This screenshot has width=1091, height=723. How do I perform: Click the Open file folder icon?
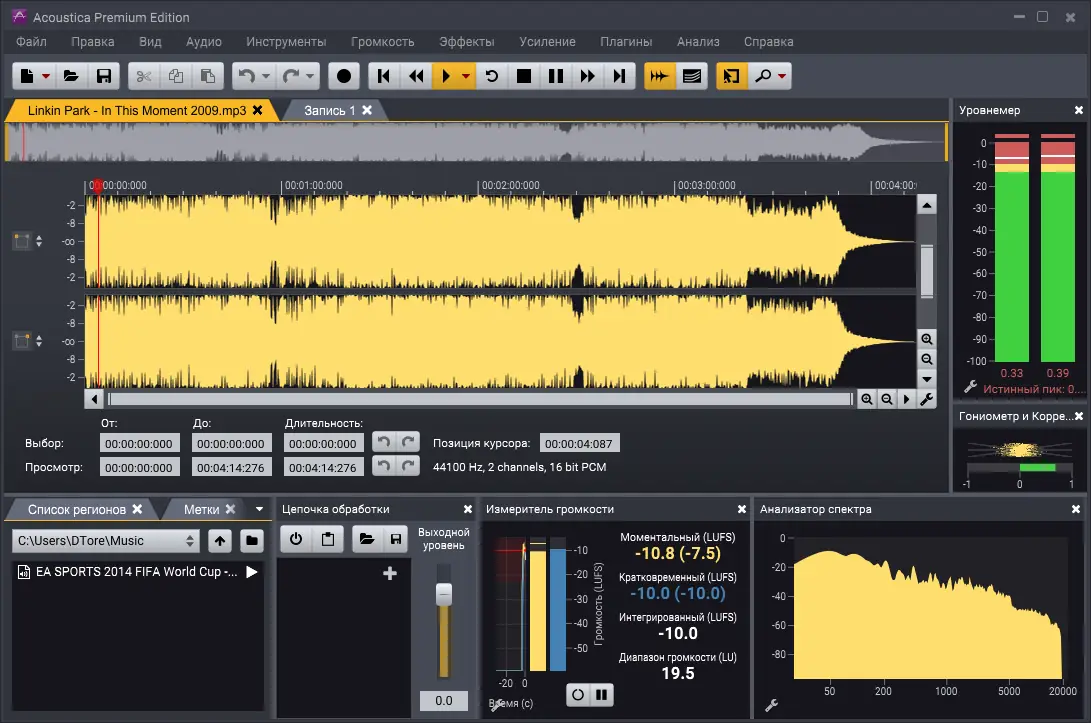coord(71,76)
